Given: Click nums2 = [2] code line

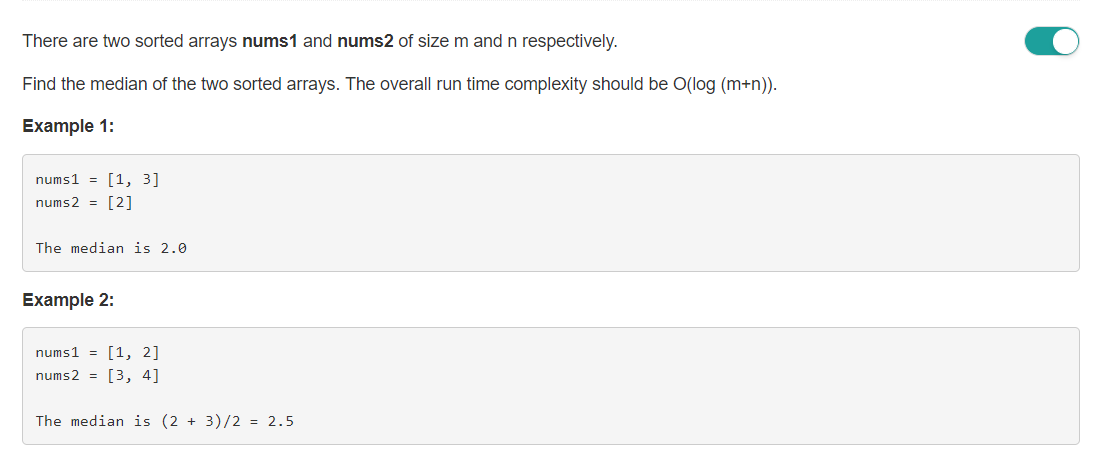Looking at the screenshot, I should 84,203.
